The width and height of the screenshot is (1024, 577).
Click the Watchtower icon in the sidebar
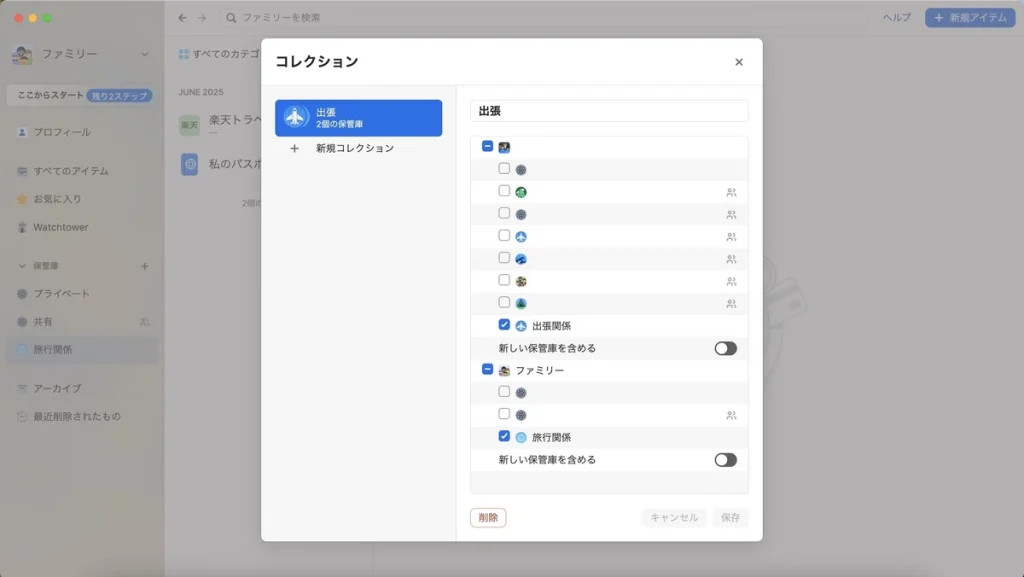(22, 228)
